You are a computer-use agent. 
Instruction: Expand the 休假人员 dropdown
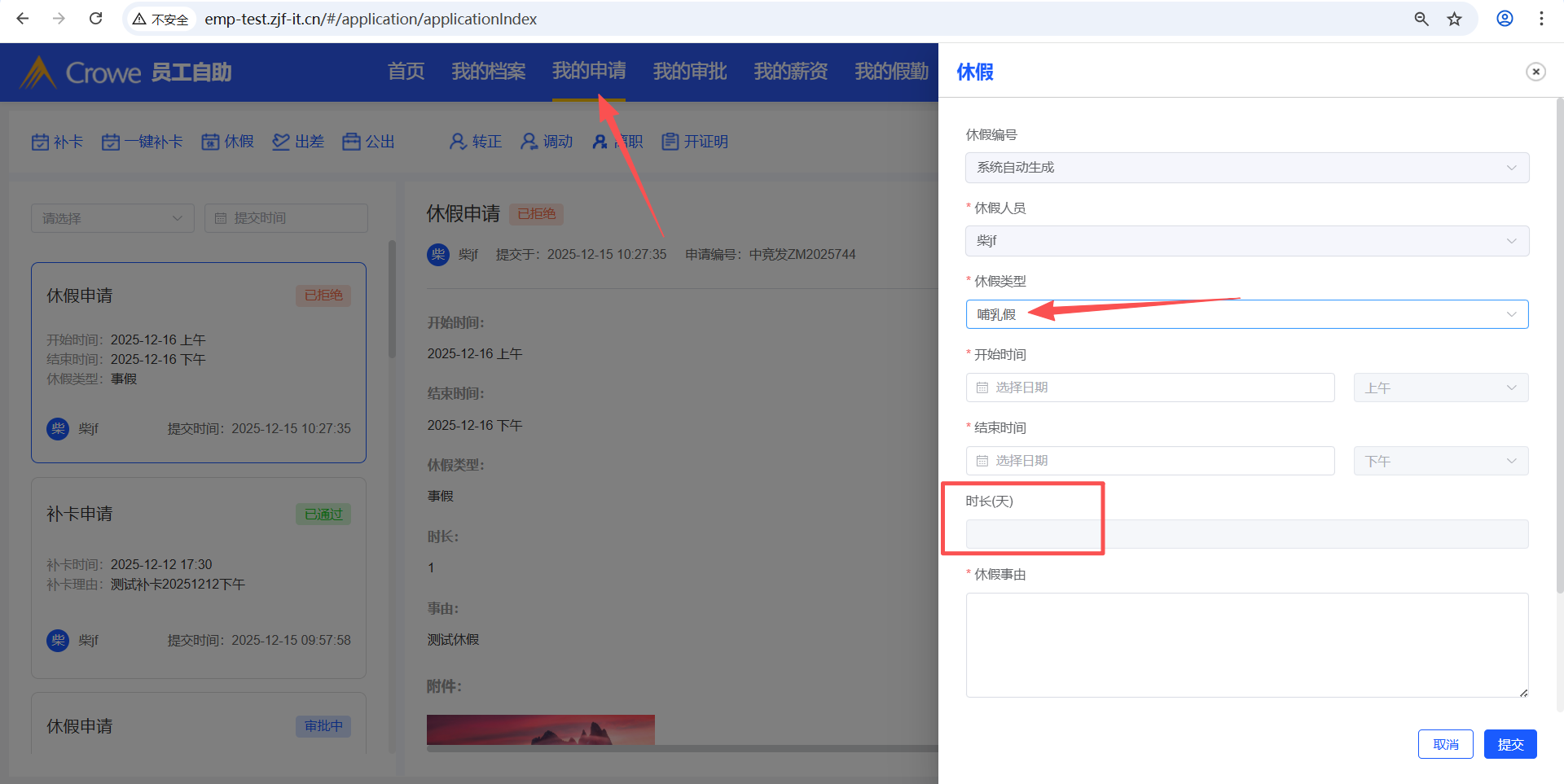click(x=1247, y=241)
